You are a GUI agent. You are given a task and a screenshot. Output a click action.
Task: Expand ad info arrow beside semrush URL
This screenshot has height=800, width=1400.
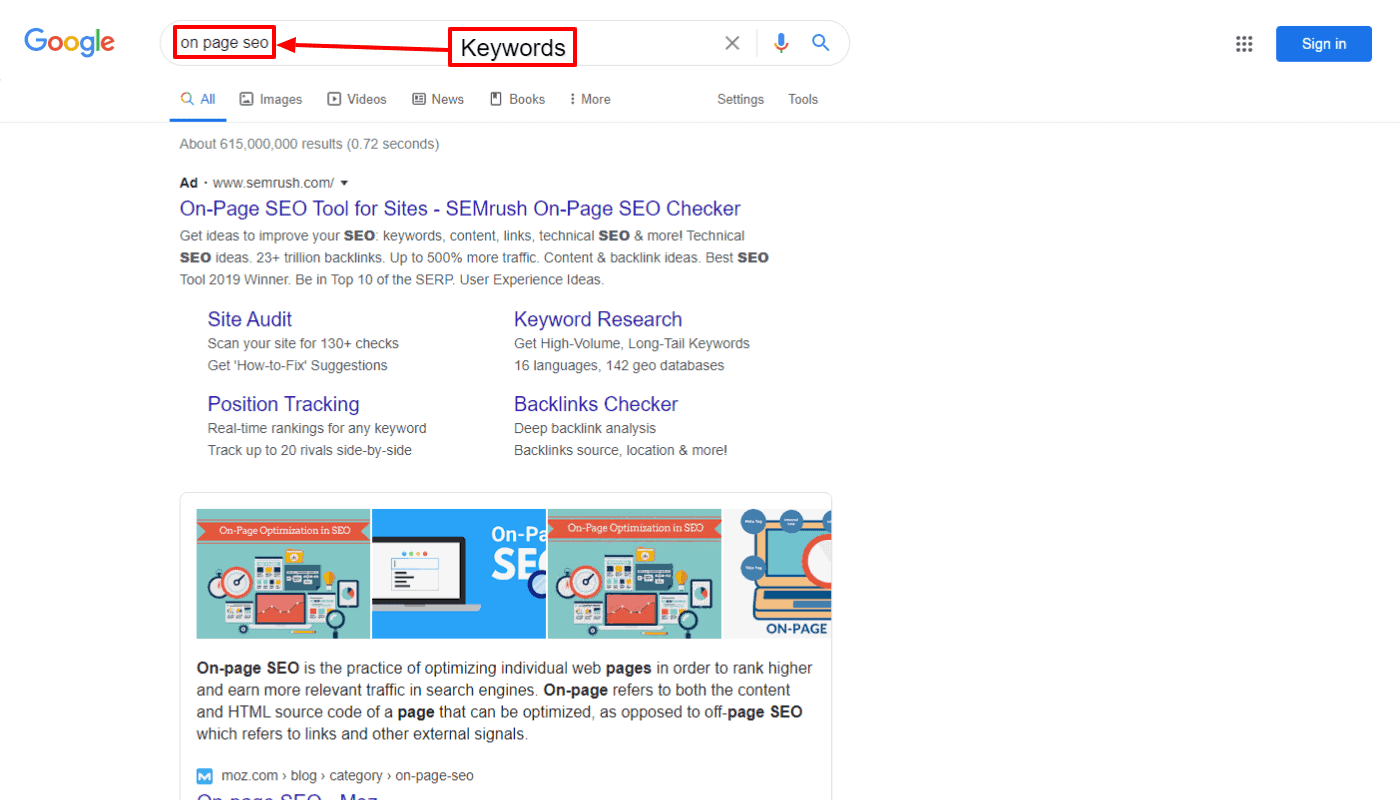pyautogui.click(x=344, y=183)
